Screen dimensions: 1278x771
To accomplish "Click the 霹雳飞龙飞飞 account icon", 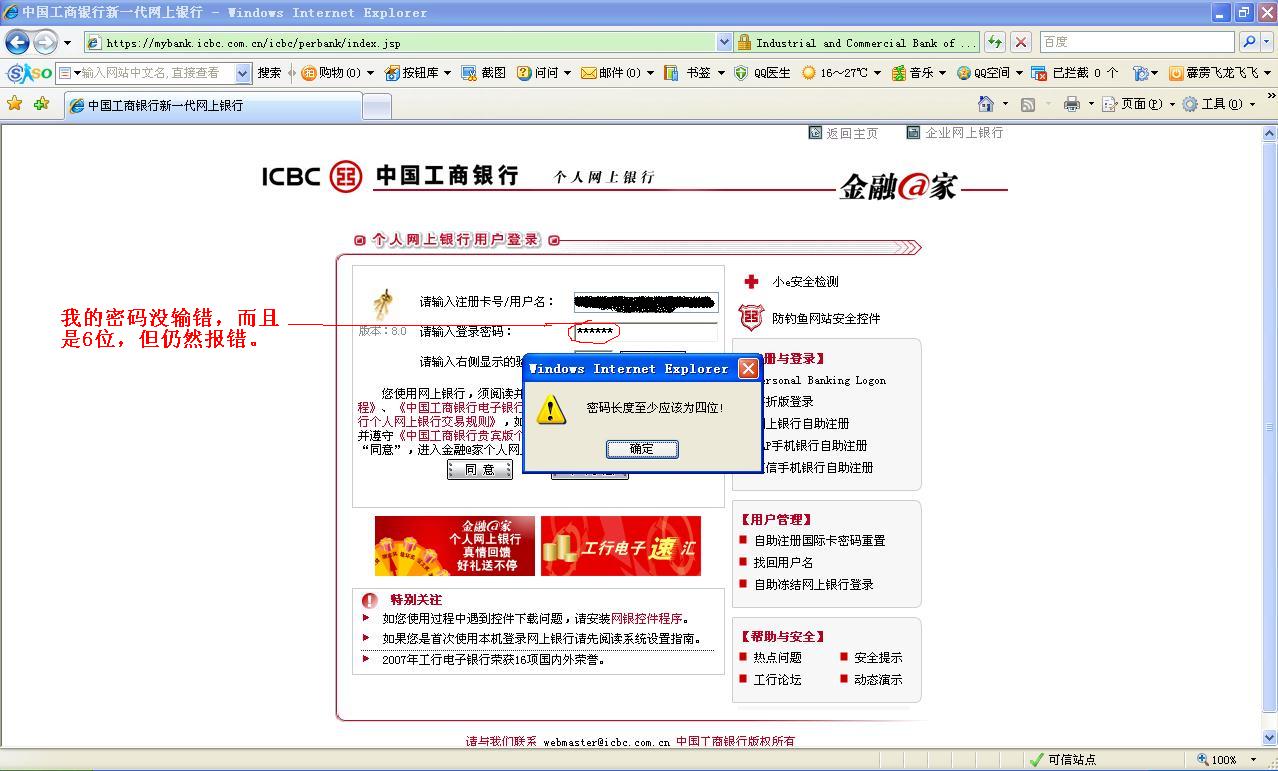I will 1176,73.
